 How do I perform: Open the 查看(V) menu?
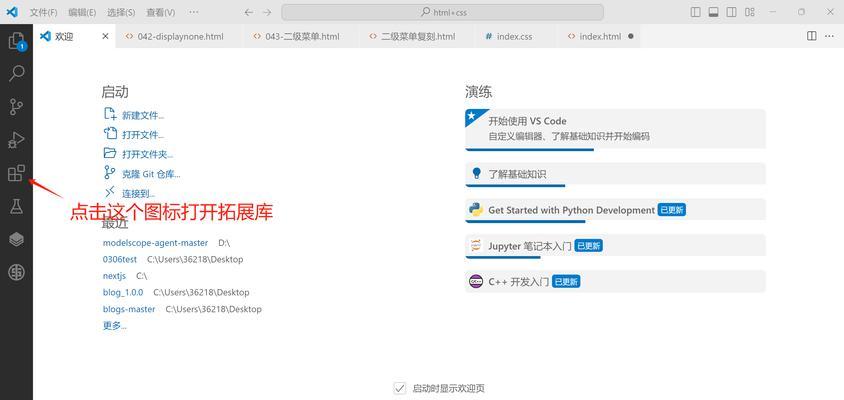(160, 12)
